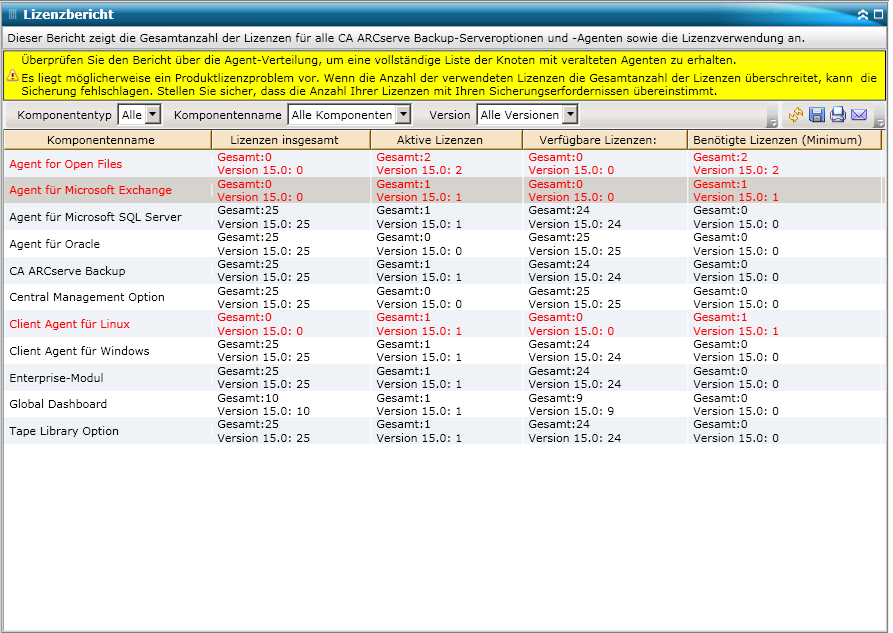Refresh the license report
The image size is (893, 633).
point(796,115)
